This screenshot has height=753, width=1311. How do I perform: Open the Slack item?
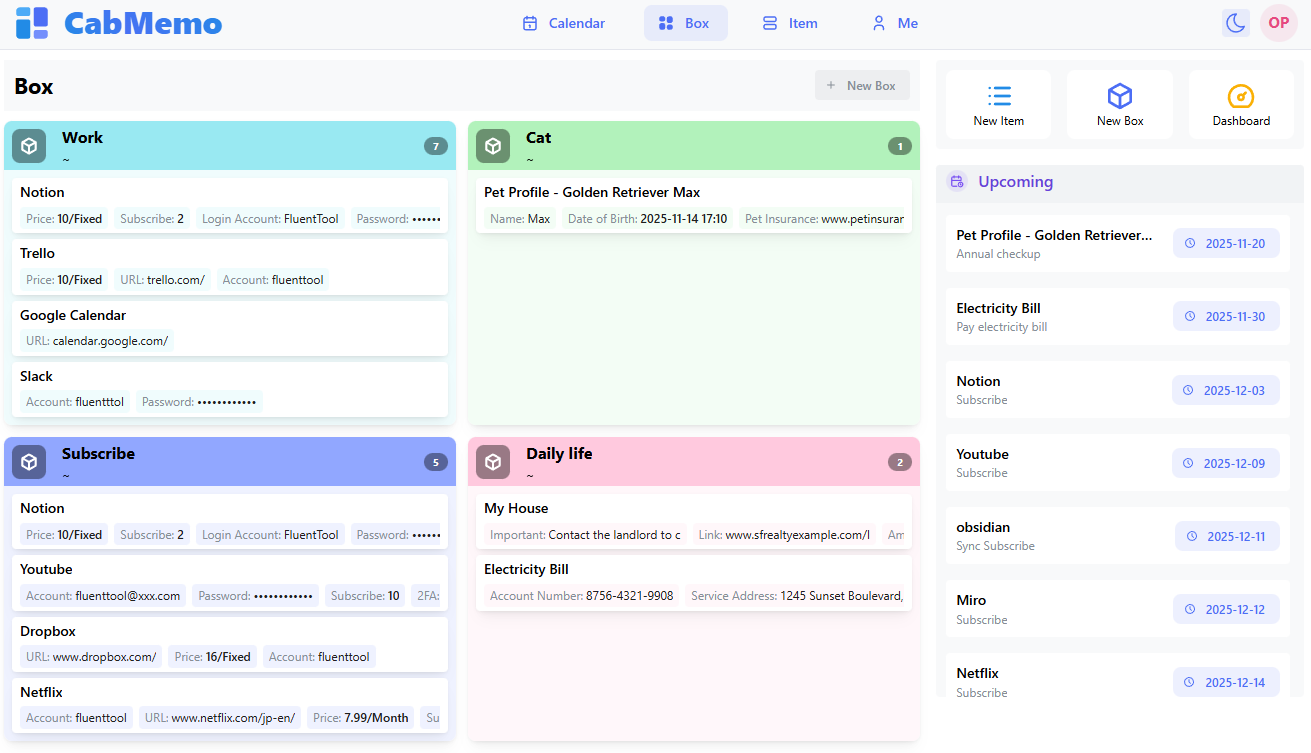point(230,390)
